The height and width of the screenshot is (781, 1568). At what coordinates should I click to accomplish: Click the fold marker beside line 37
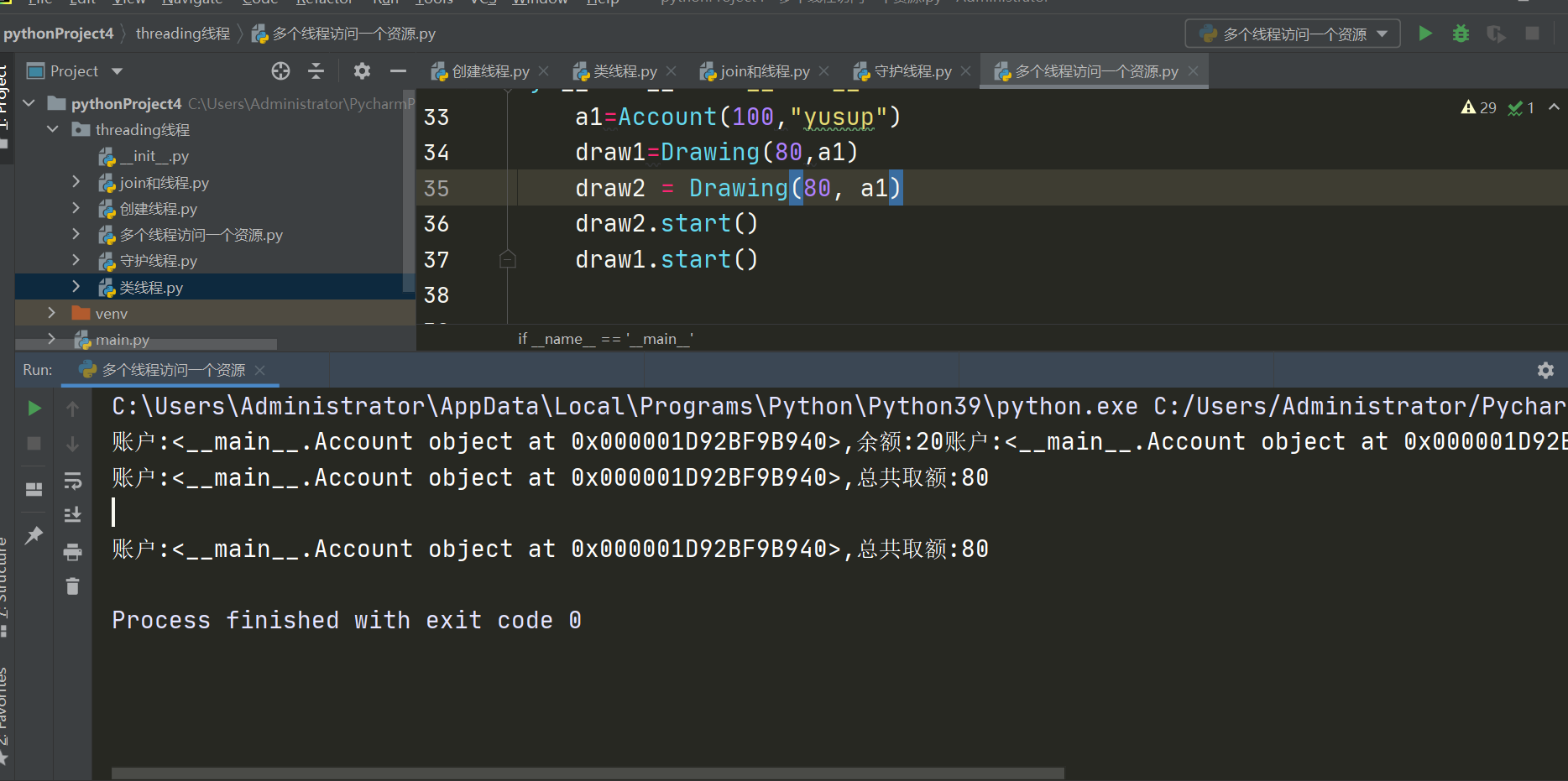point(507,259)
